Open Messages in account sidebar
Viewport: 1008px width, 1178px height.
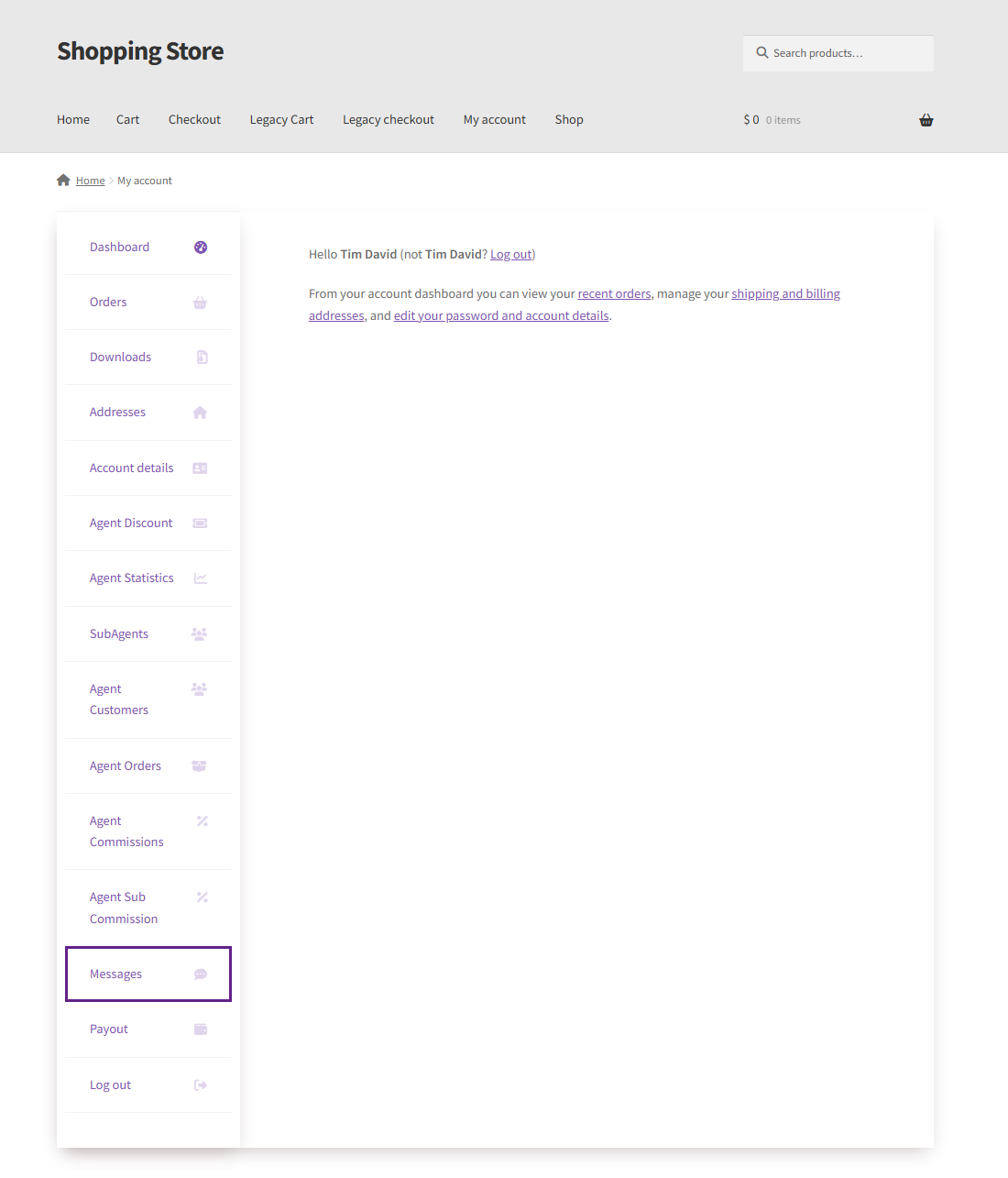[x=115, y=974]
